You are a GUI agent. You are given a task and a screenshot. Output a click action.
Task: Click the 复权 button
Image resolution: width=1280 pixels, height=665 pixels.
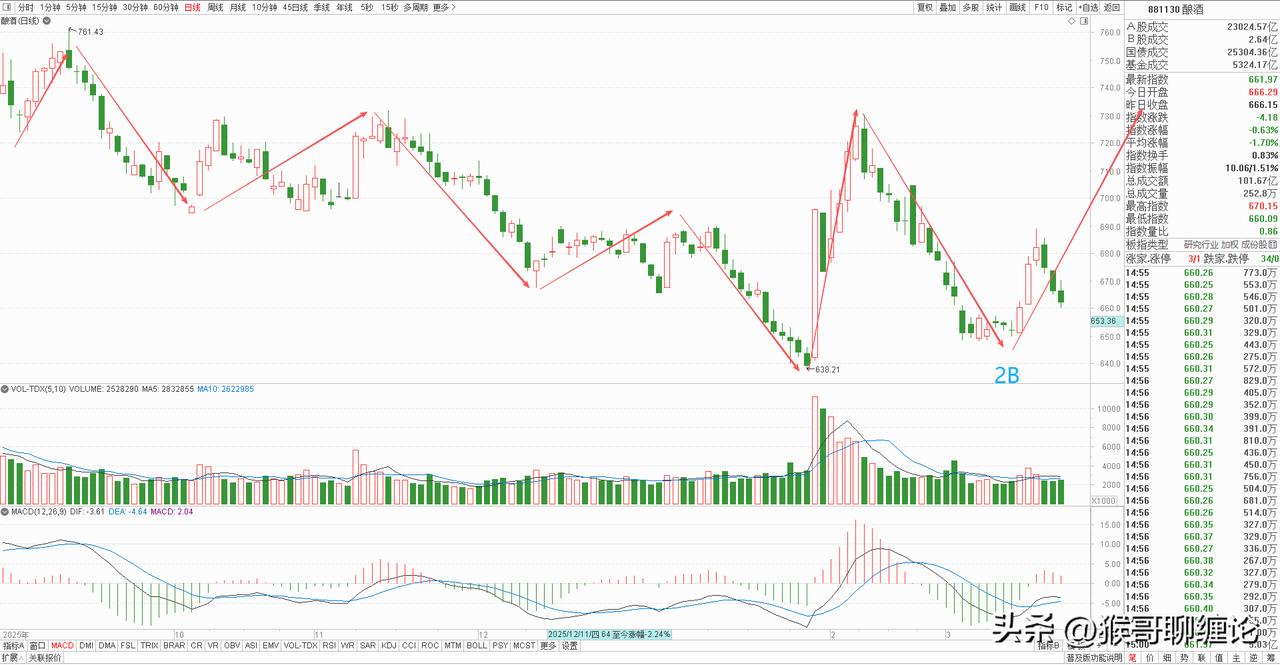(924, 7)
